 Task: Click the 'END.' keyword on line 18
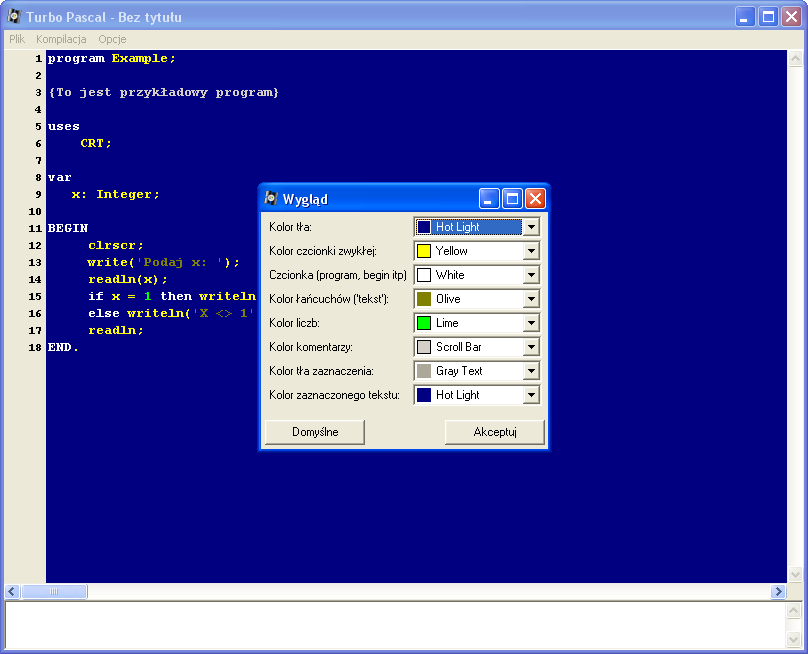[63, 347]
